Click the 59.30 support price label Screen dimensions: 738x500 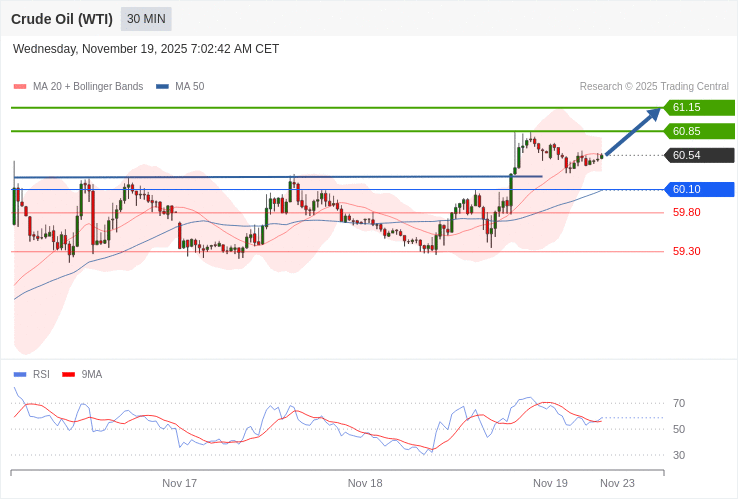click(686, 252)
